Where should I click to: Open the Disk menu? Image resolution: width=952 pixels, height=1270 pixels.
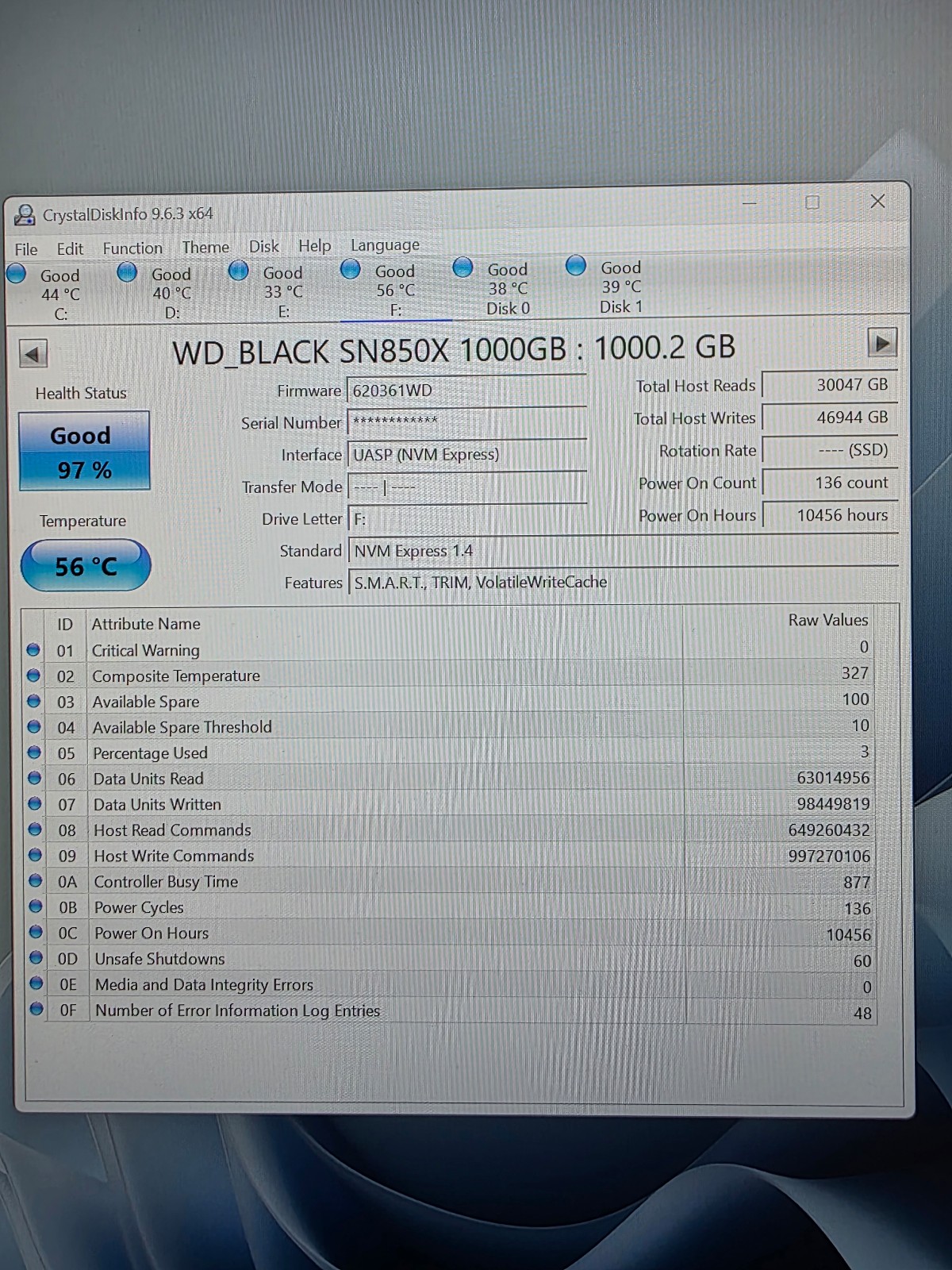[x=264, y=247]
